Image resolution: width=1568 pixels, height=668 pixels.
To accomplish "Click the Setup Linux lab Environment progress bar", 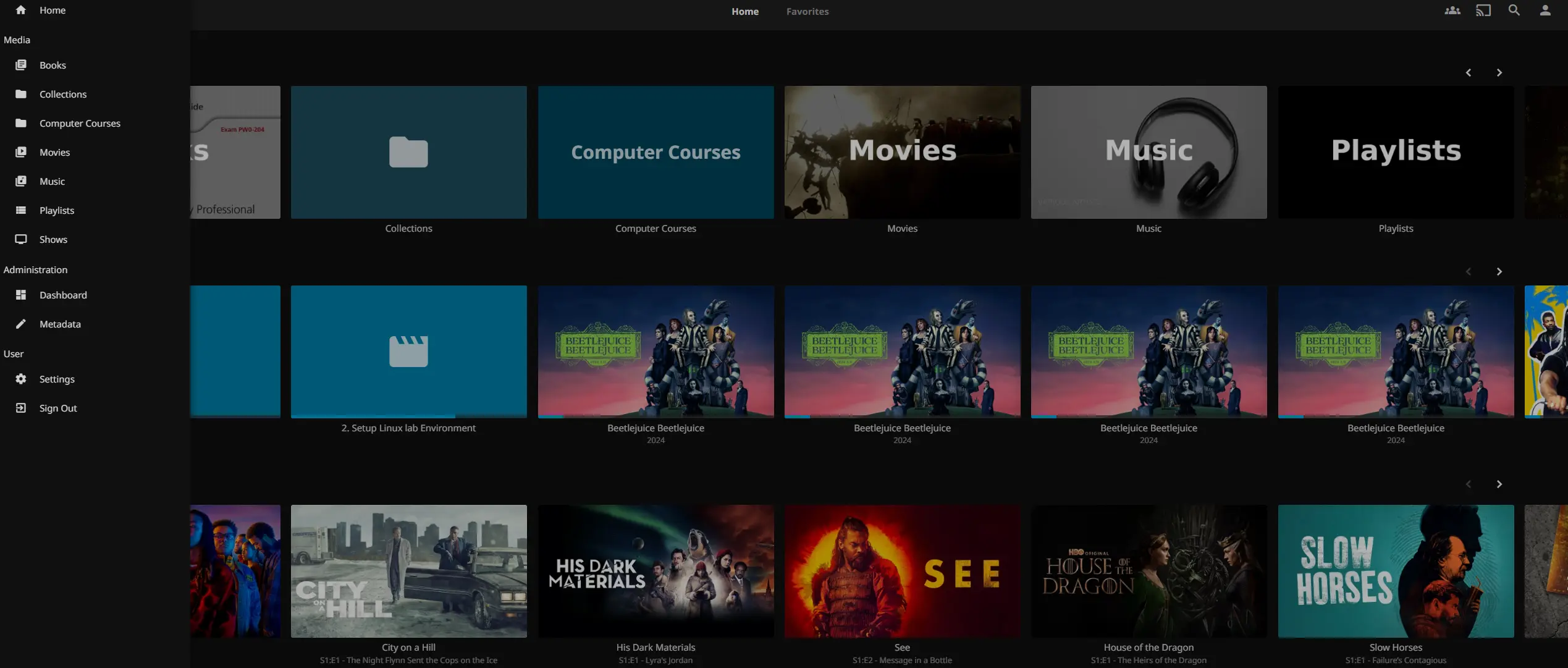I will tap(408, 416).
